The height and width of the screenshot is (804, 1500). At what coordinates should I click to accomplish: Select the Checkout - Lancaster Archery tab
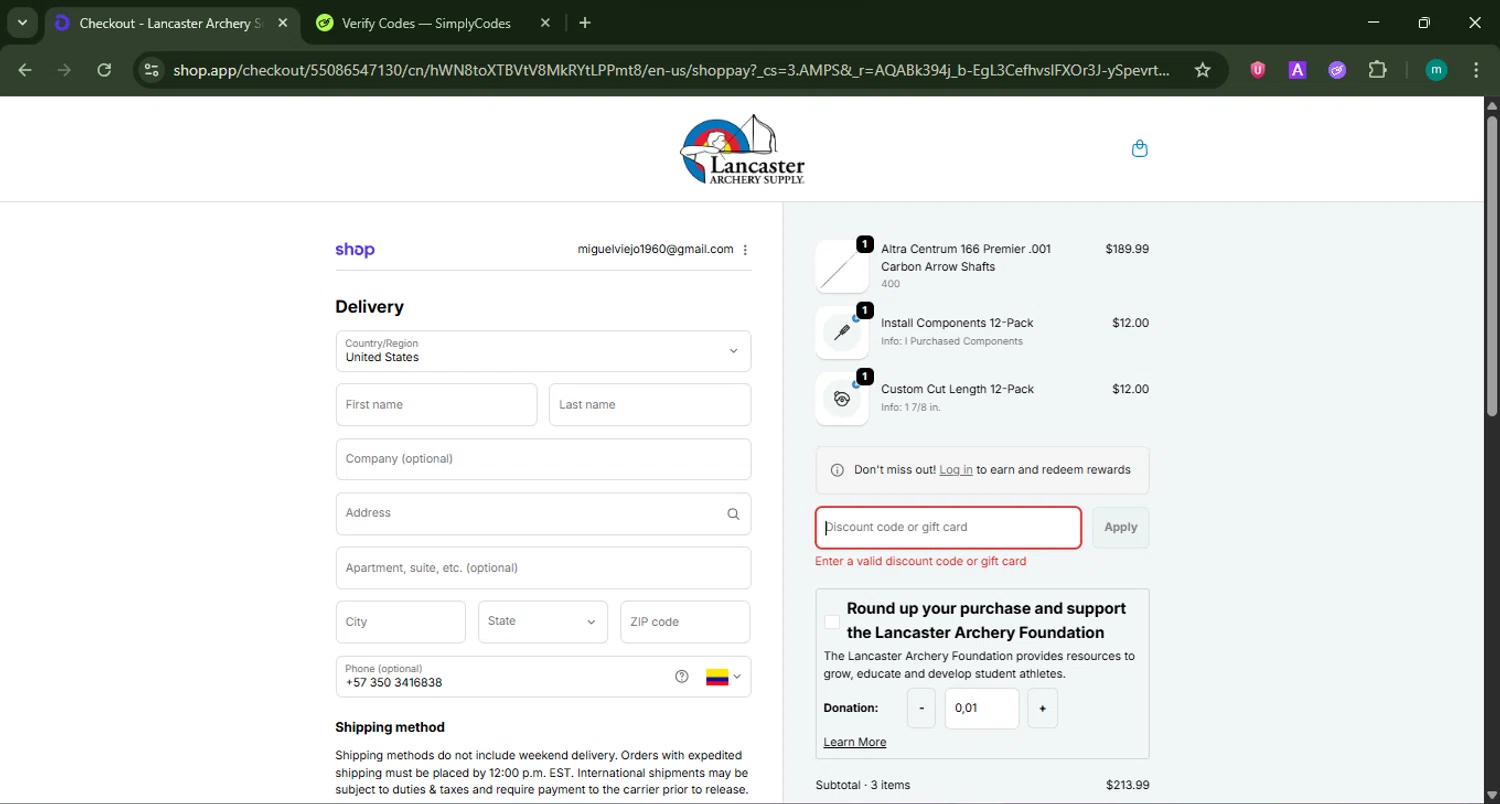[x=172, y=23]
